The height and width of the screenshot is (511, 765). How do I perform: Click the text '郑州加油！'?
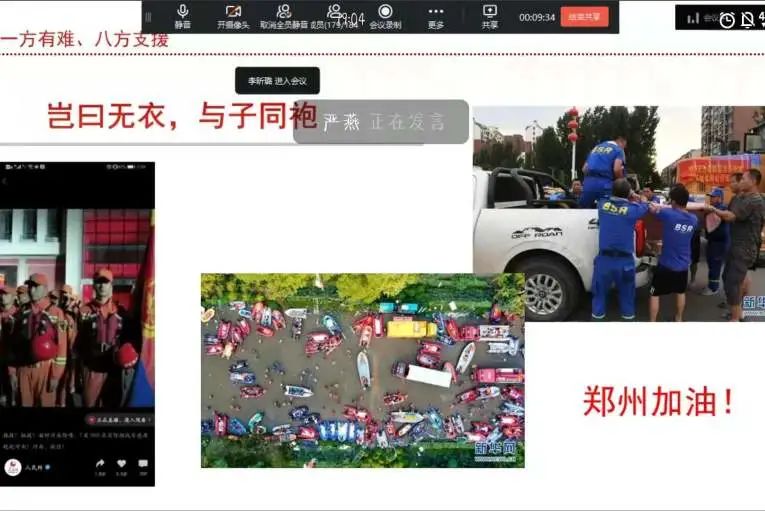[x=659, y=401]
